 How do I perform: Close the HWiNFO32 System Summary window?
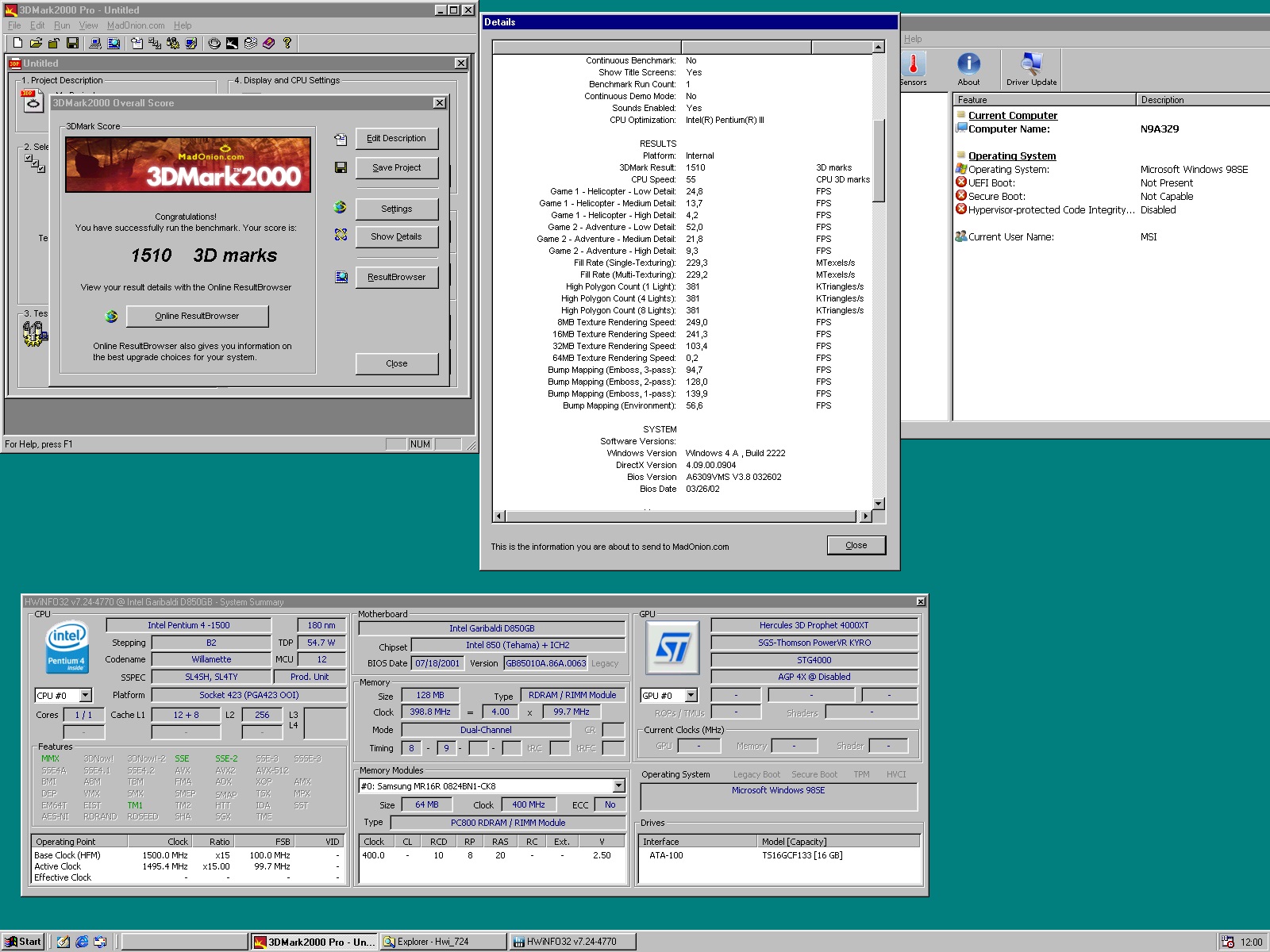921,602
